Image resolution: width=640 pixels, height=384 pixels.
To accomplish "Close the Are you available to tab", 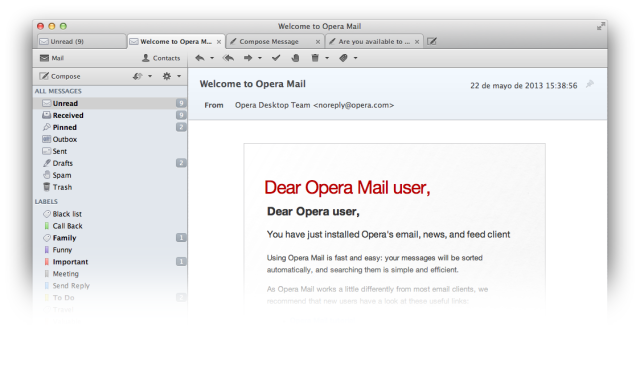I will [417, 42].
